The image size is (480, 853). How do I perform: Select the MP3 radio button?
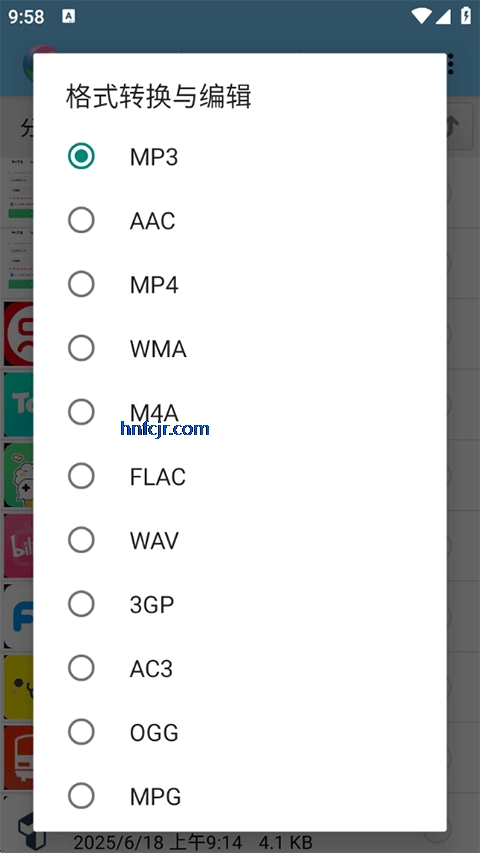pos(81,156)
